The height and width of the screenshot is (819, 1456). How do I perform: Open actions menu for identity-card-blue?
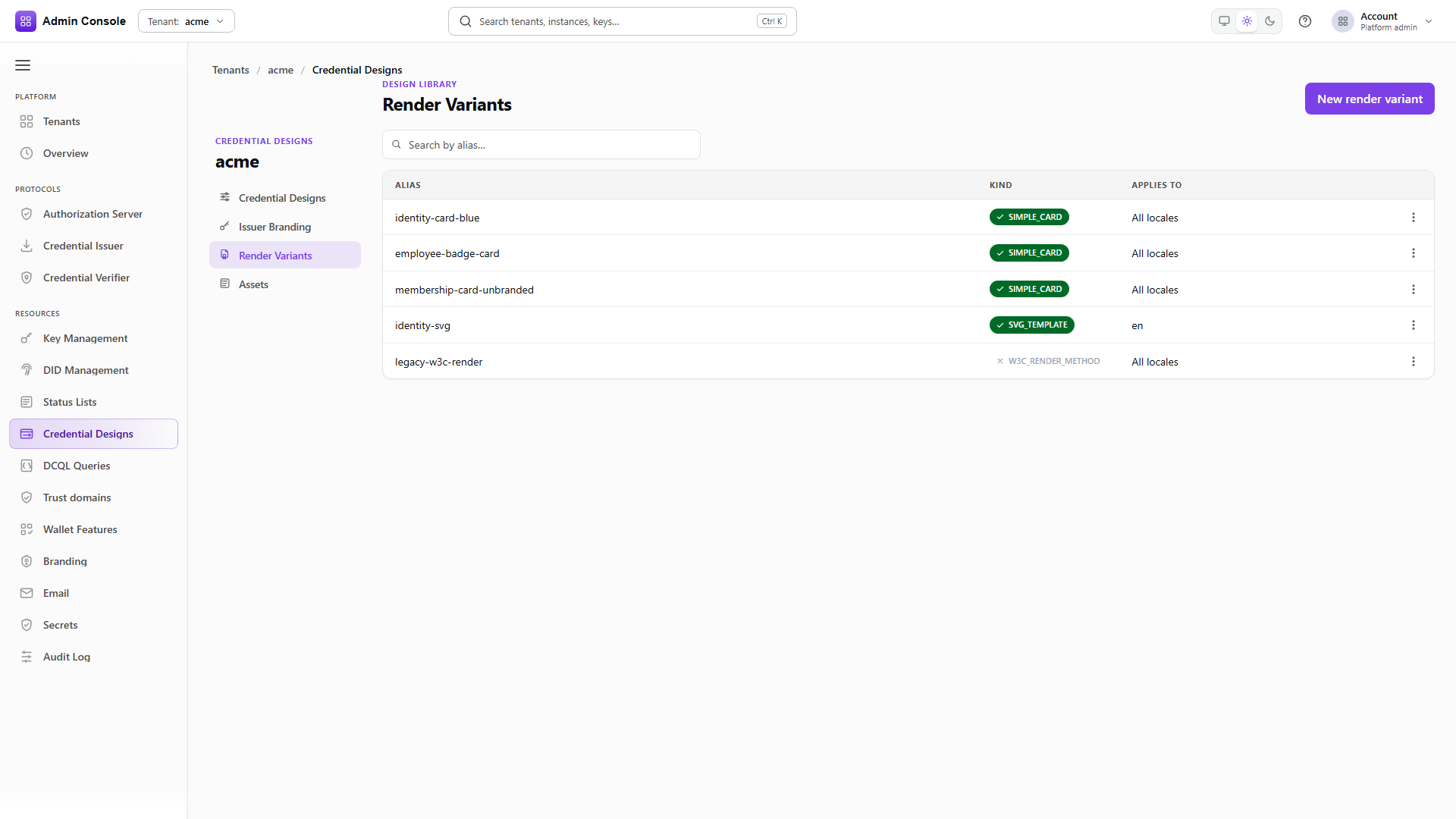coord(1414,218)
